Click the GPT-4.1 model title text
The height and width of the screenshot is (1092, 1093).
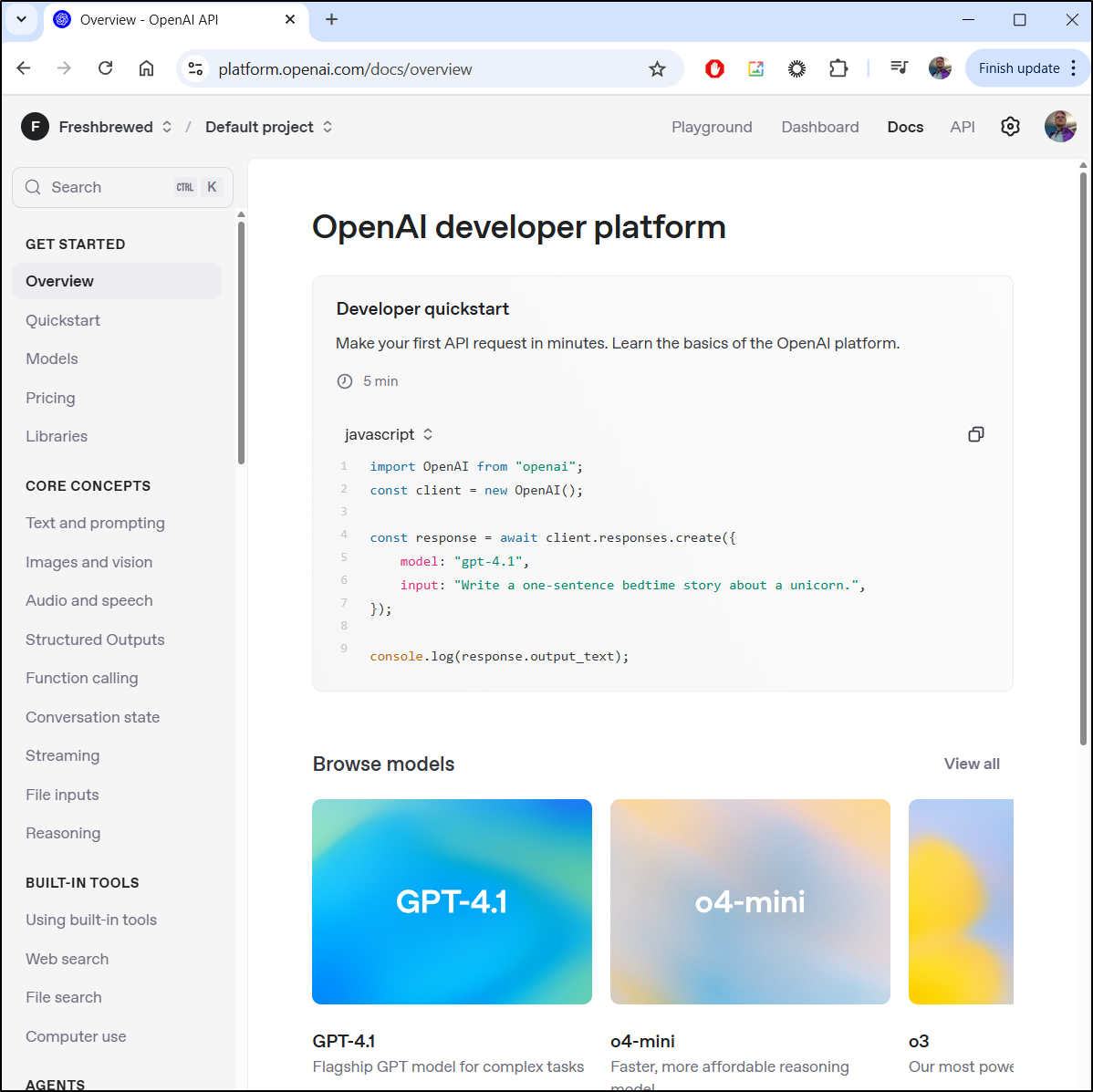pyautogui.click(x=344, y=1041)
